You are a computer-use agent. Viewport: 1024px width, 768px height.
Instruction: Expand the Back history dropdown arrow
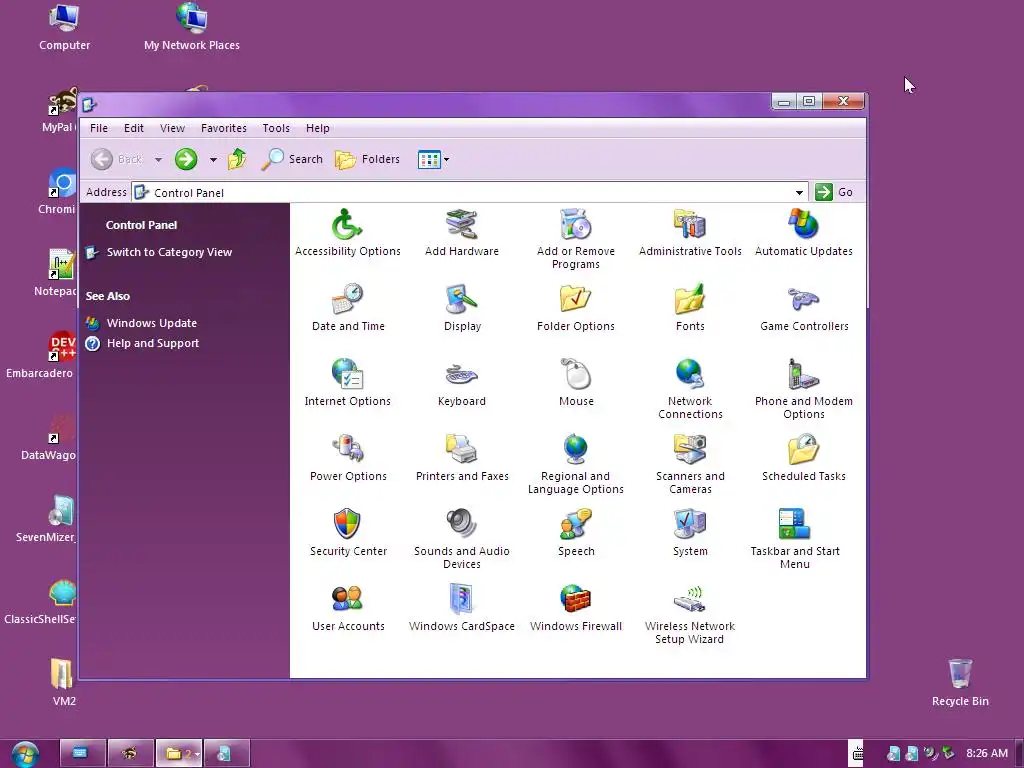tap(158, 159)
